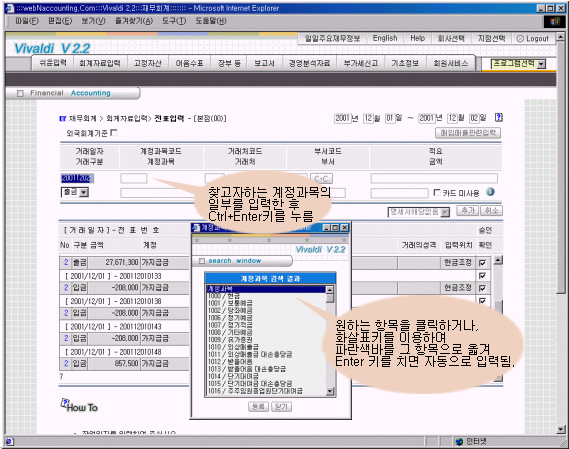Switch to the 보고서 tab
569x449 pixels.
pos(264,63)
